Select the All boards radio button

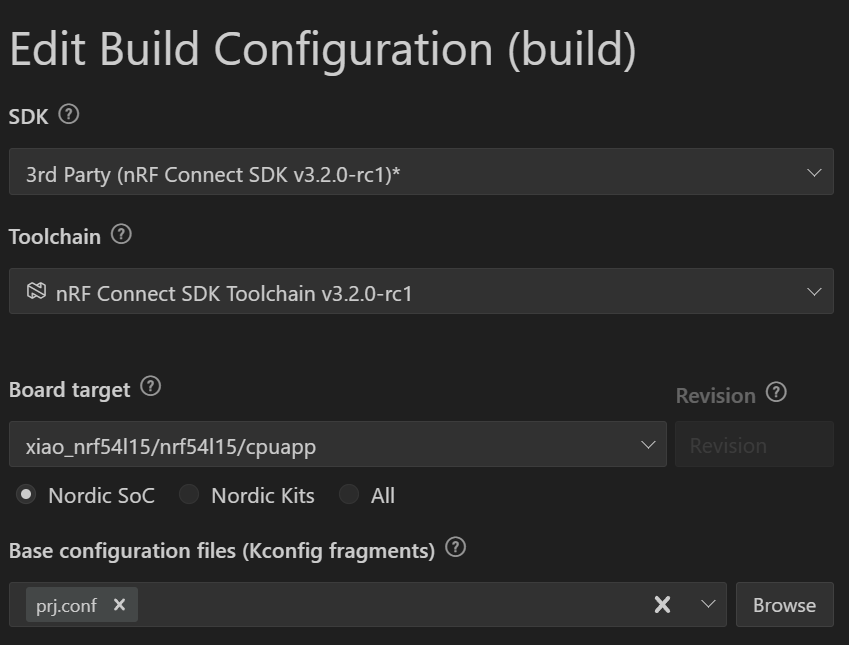[348, 494]
